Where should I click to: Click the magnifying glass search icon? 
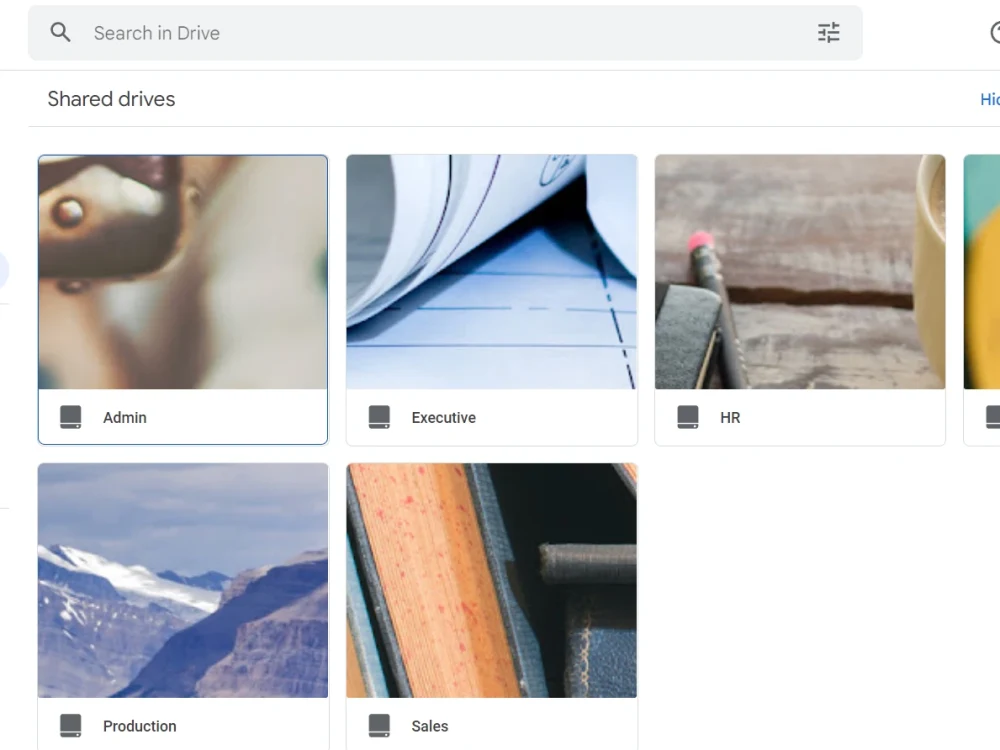click(x=61, y=32)
